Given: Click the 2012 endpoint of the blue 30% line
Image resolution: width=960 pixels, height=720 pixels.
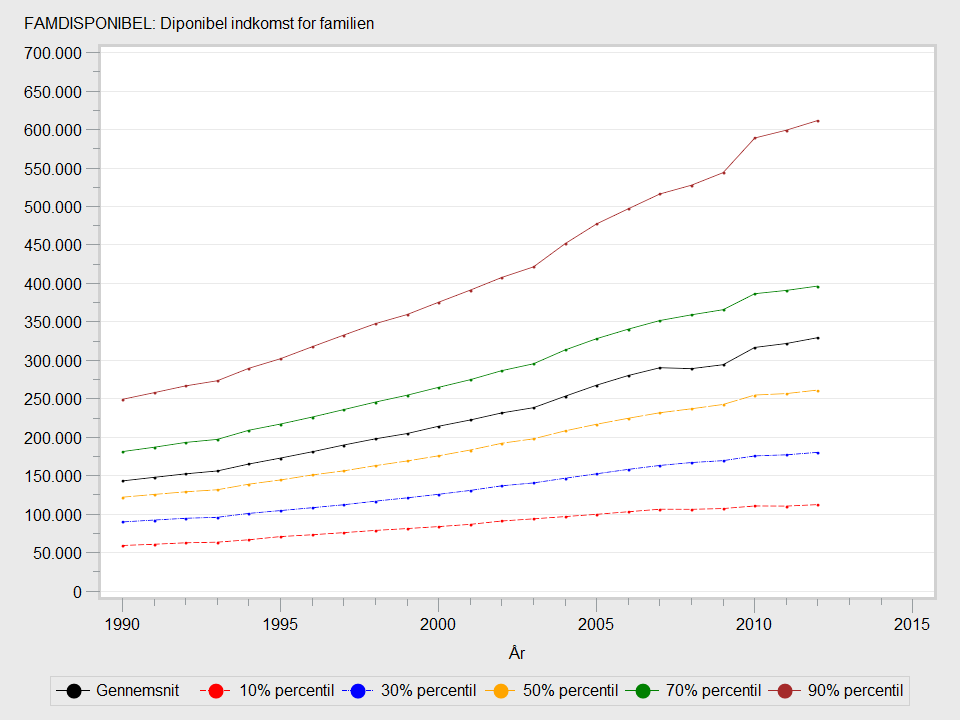Looking at the screenshot, I should pyautogui.click(x=818, y=453).
